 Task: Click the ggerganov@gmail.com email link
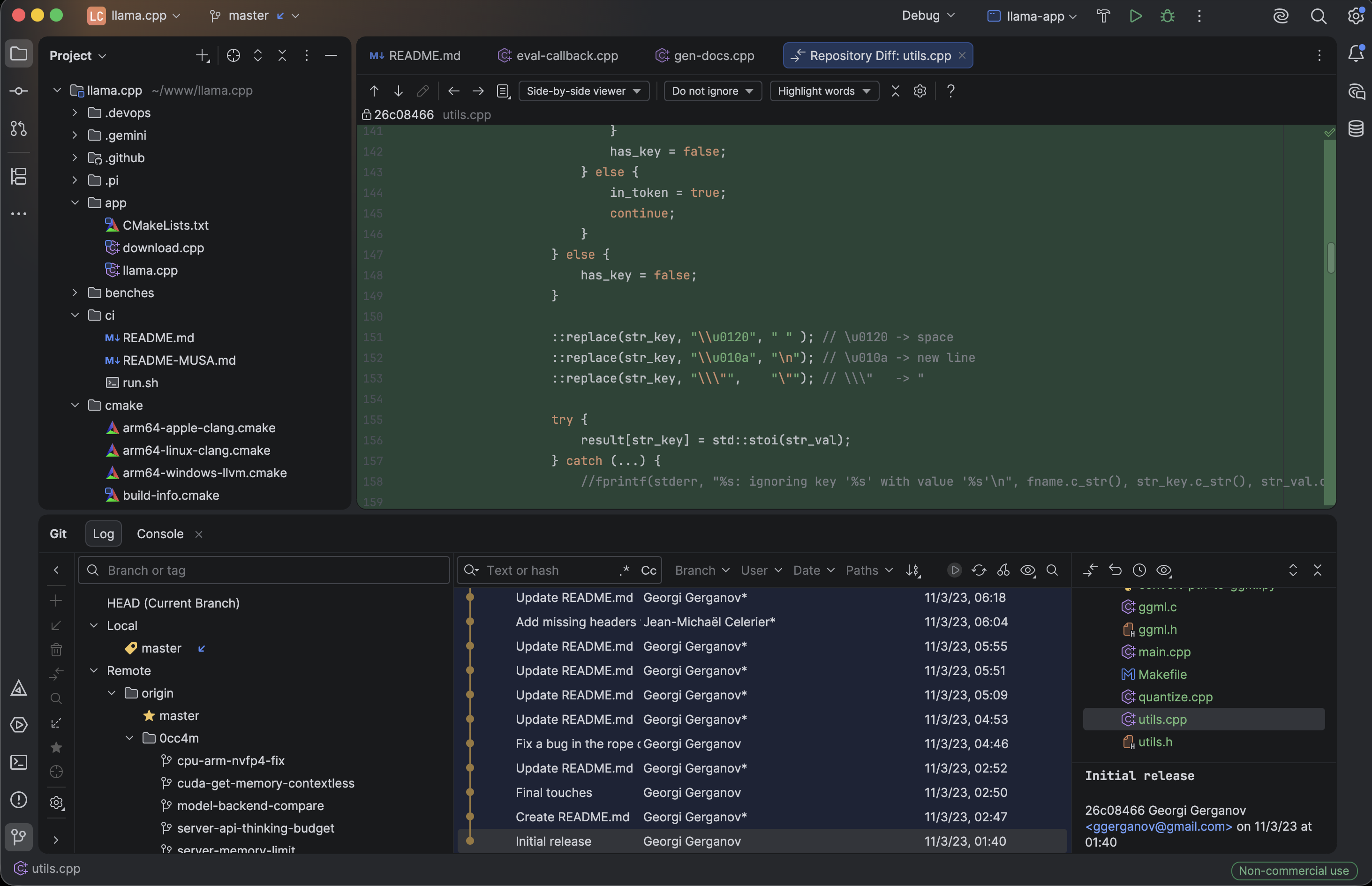pos(1159,826)
